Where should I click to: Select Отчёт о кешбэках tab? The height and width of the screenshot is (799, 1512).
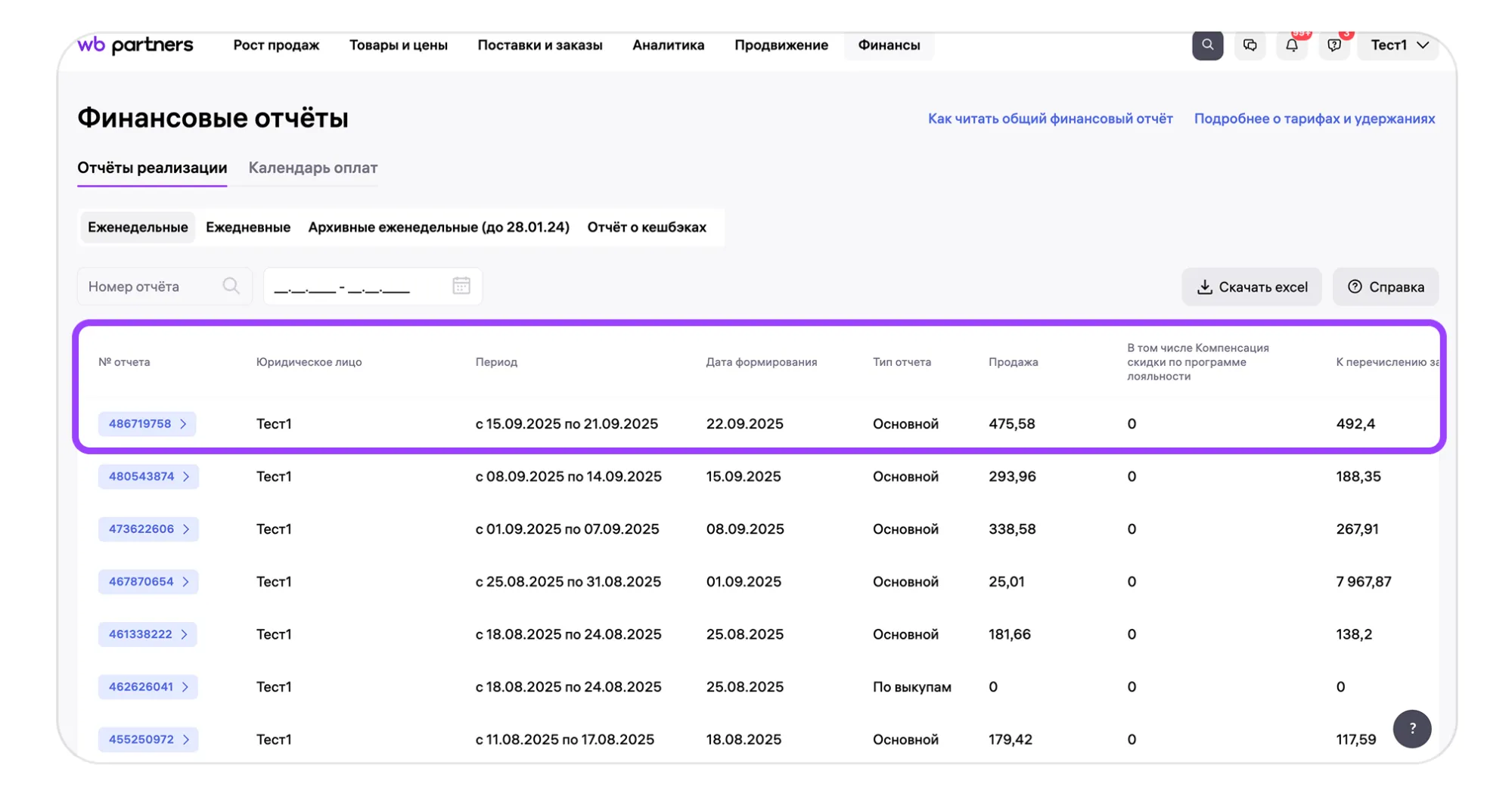[647, 228]
